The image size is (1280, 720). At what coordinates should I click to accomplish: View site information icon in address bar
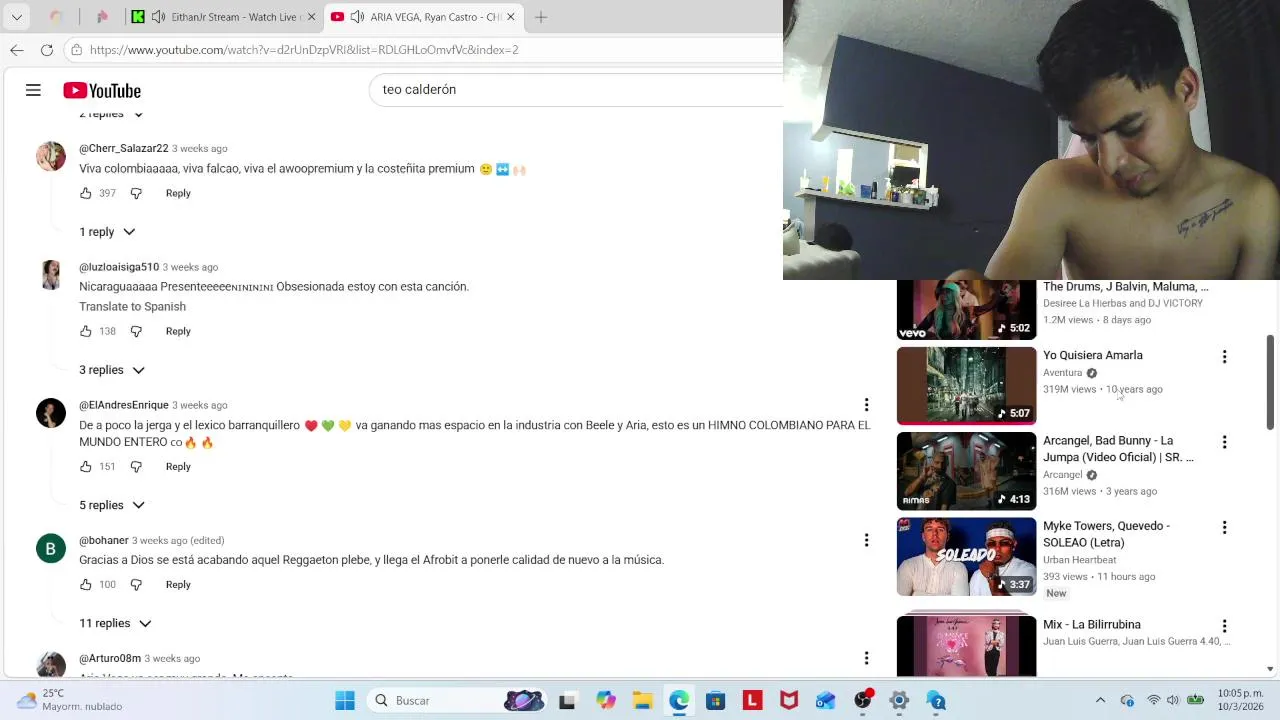click(x=77, y=50)
